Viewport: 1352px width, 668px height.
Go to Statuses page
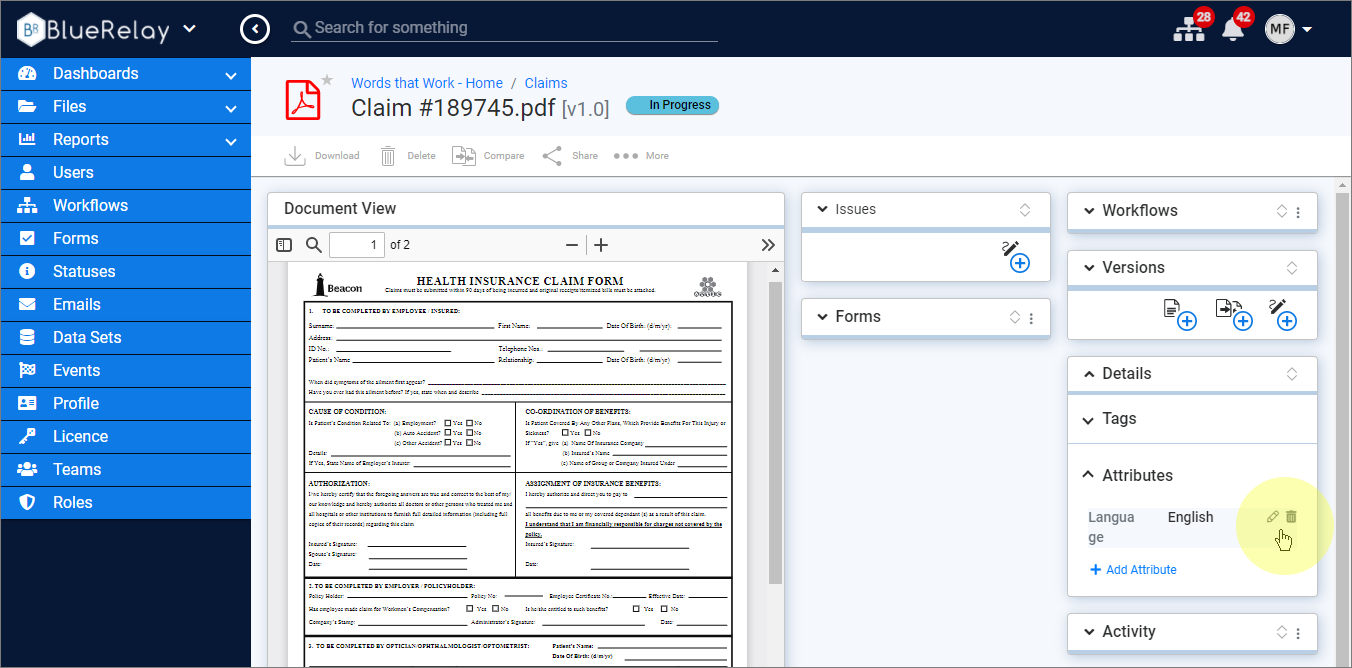tap(126, 272)
